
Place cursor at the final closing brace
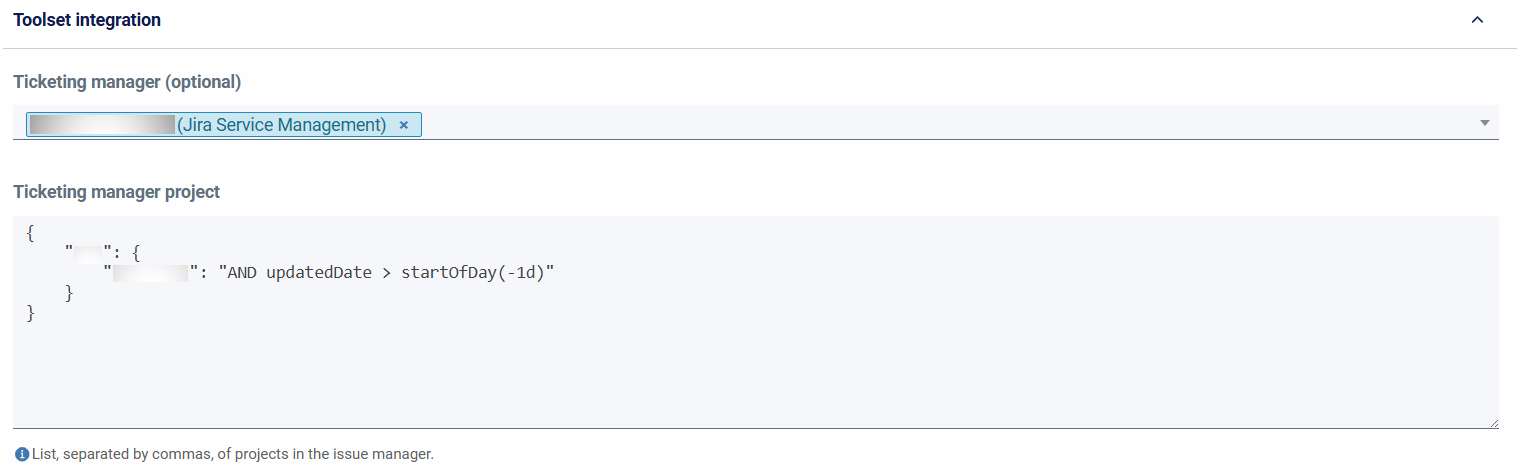(31, 314)
